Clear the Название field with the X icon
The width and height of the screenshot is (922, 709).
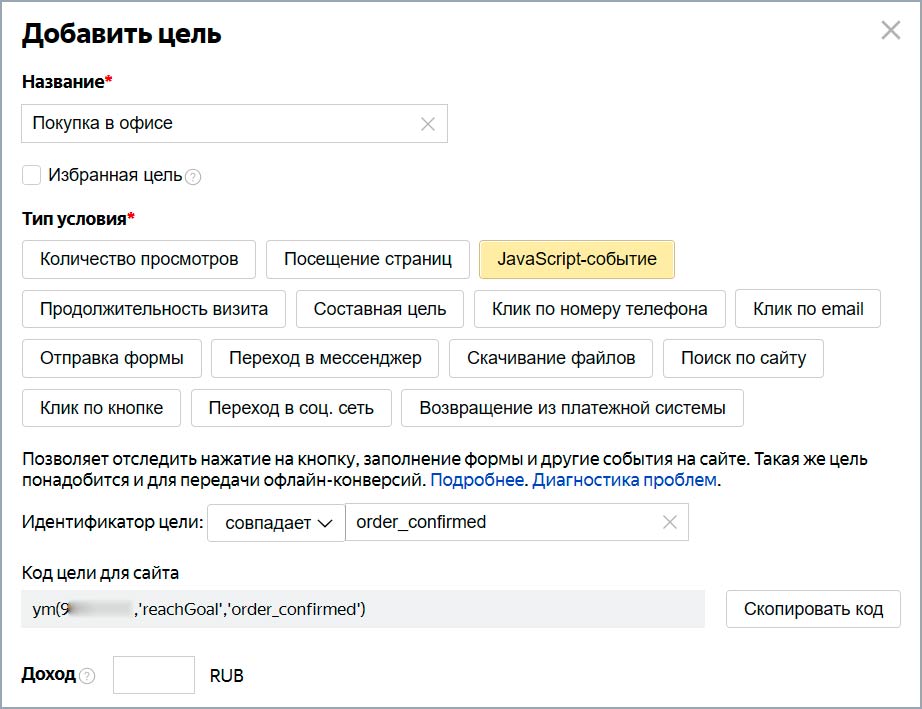428,124
